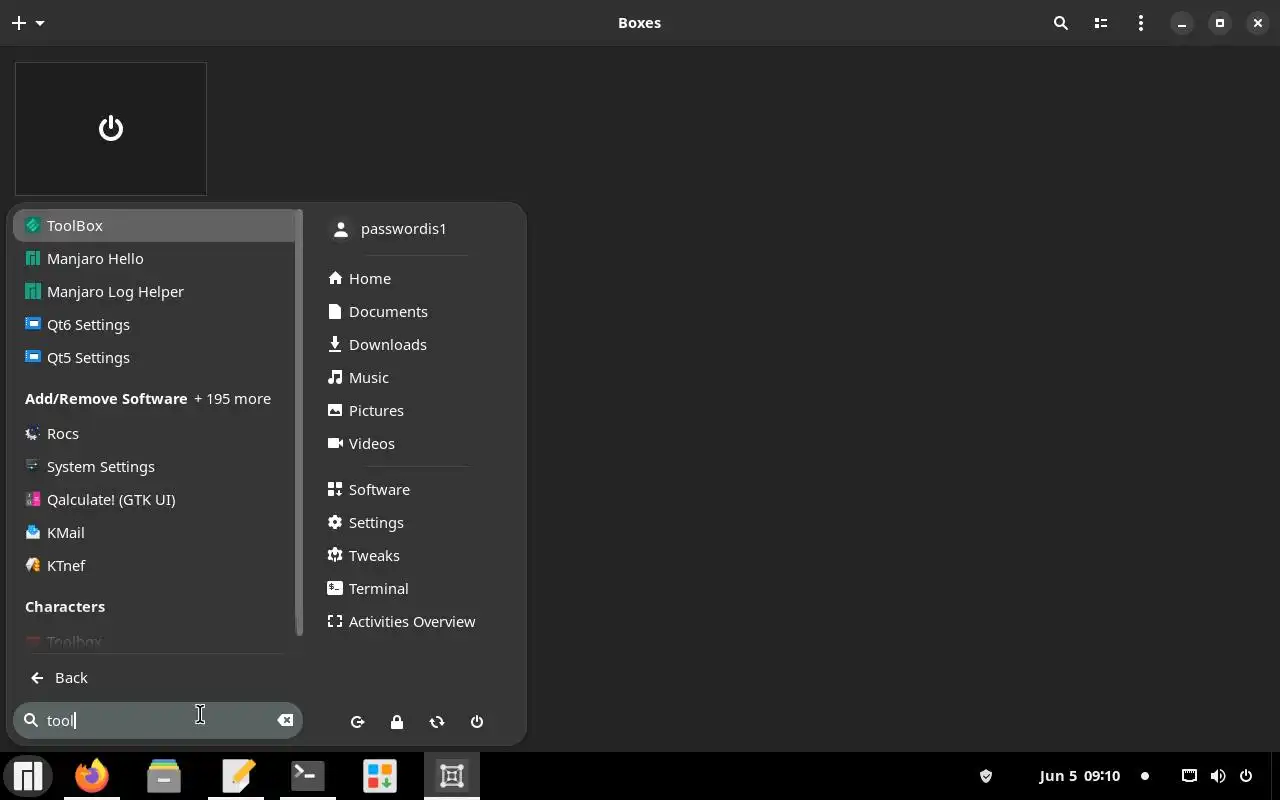Select the powered-off box thumbnail

coord(111,129)
